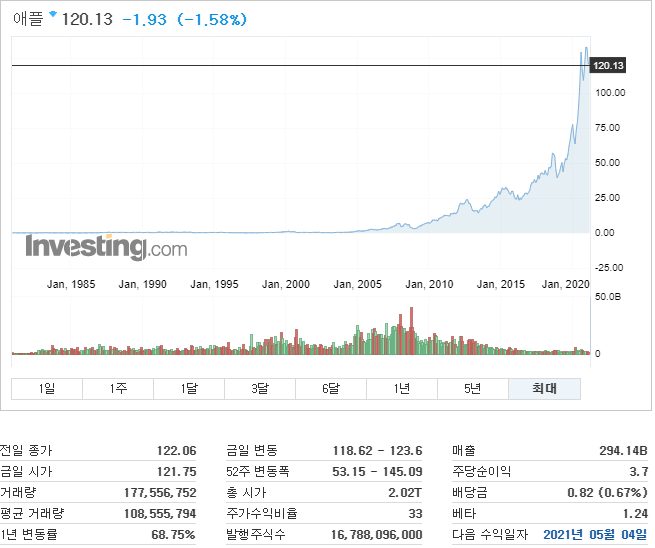The width and height of the screenshot is (655, 548).
Task: Click the Jan, 2010 axis label
Action: [429, 284]
